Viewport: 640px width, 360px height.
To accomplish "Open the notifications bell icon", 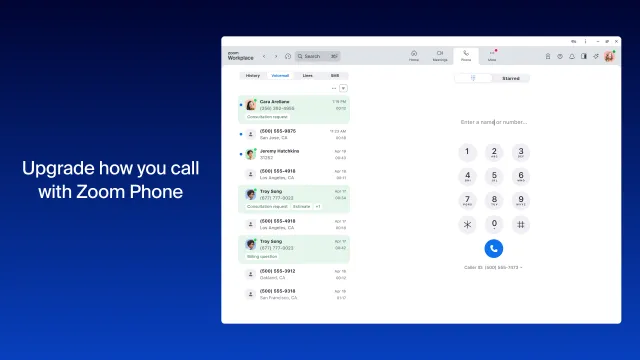I will coord(572,56).
